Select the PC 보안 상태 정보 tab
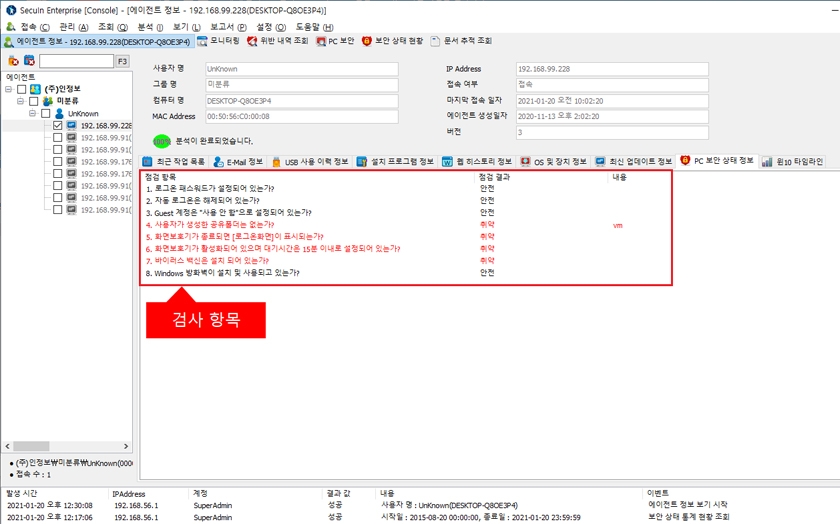This screenshot has height=524, width=840. (718, 160)
